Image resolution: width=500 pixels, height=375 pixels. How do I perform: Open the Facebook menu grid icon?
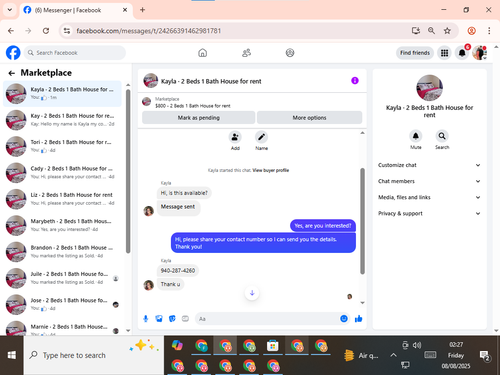tap(444, 53)
